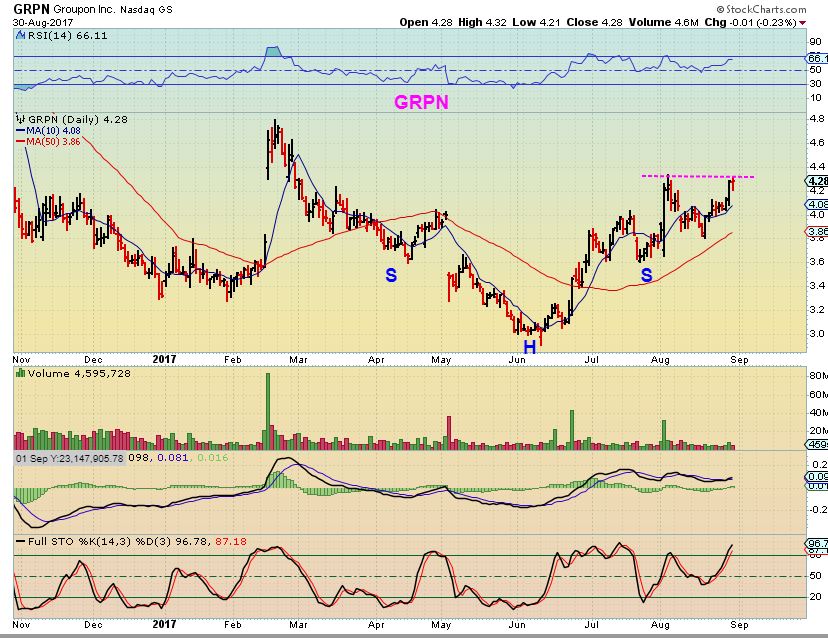
Task: Select the blue MA(10) legend line marker
Action: pyautogui.click(x=21, y=130)
